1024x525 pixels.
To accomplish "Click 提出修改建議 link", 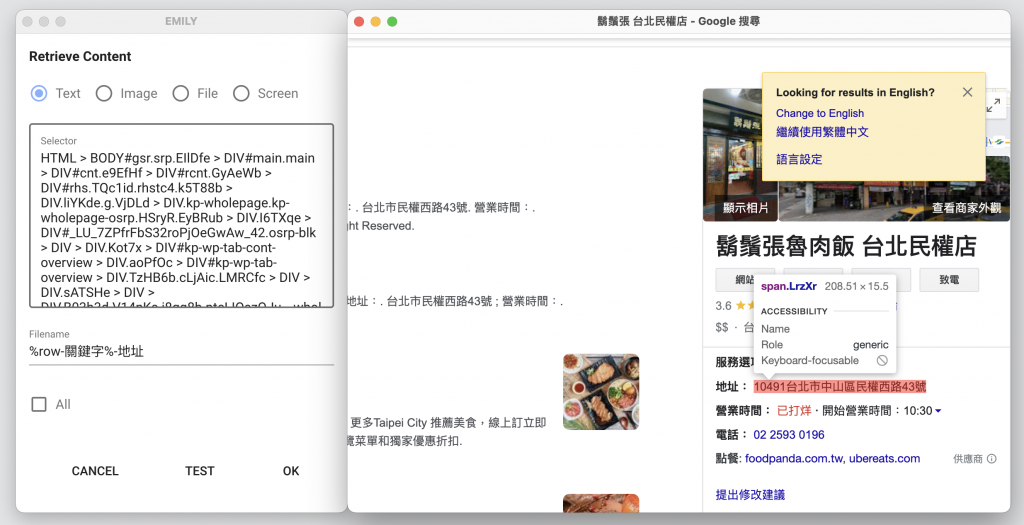I will [750, 495].
